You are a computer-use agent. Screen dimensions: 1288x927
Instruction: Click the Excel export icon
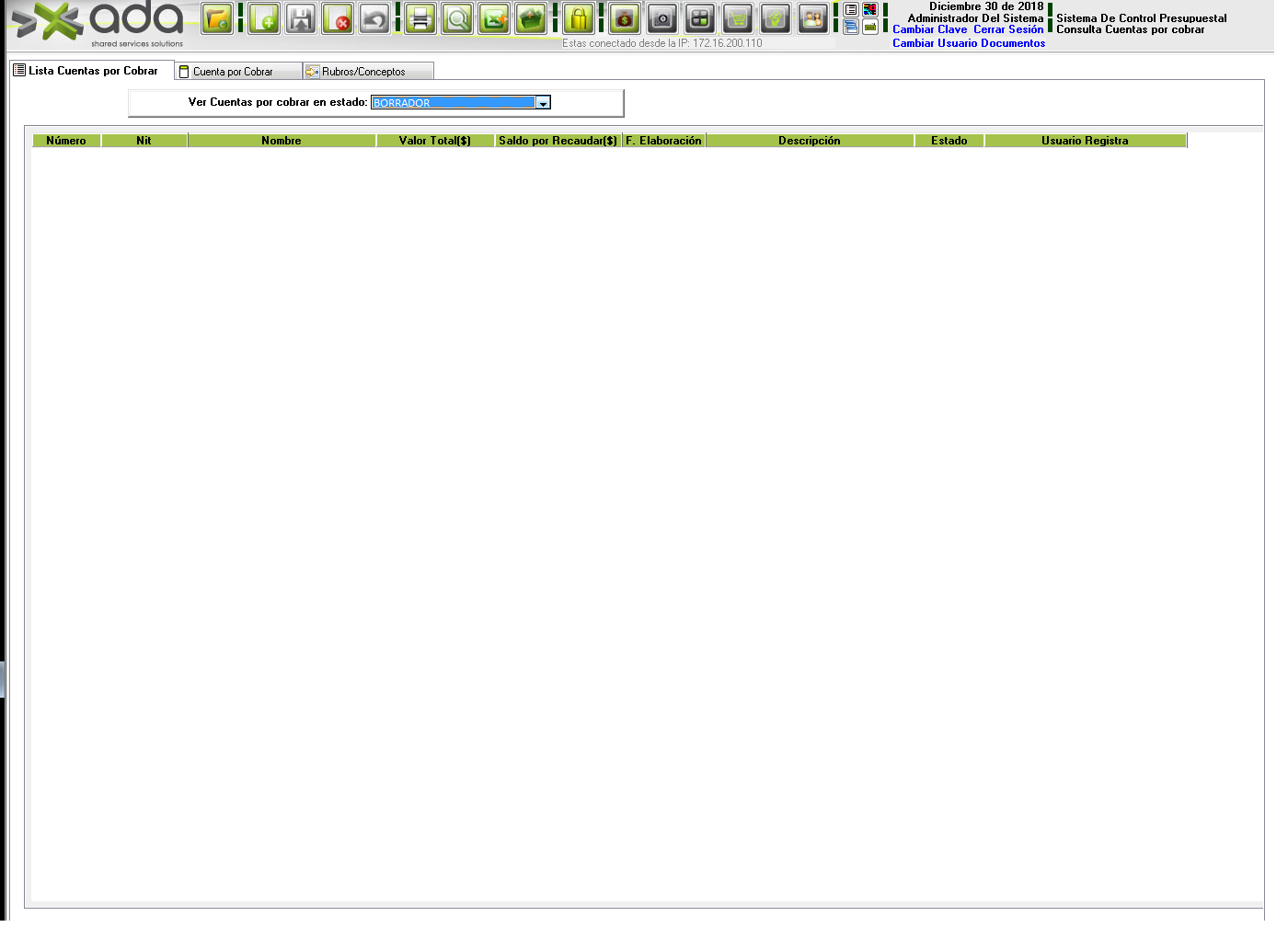tap(494, 18)
